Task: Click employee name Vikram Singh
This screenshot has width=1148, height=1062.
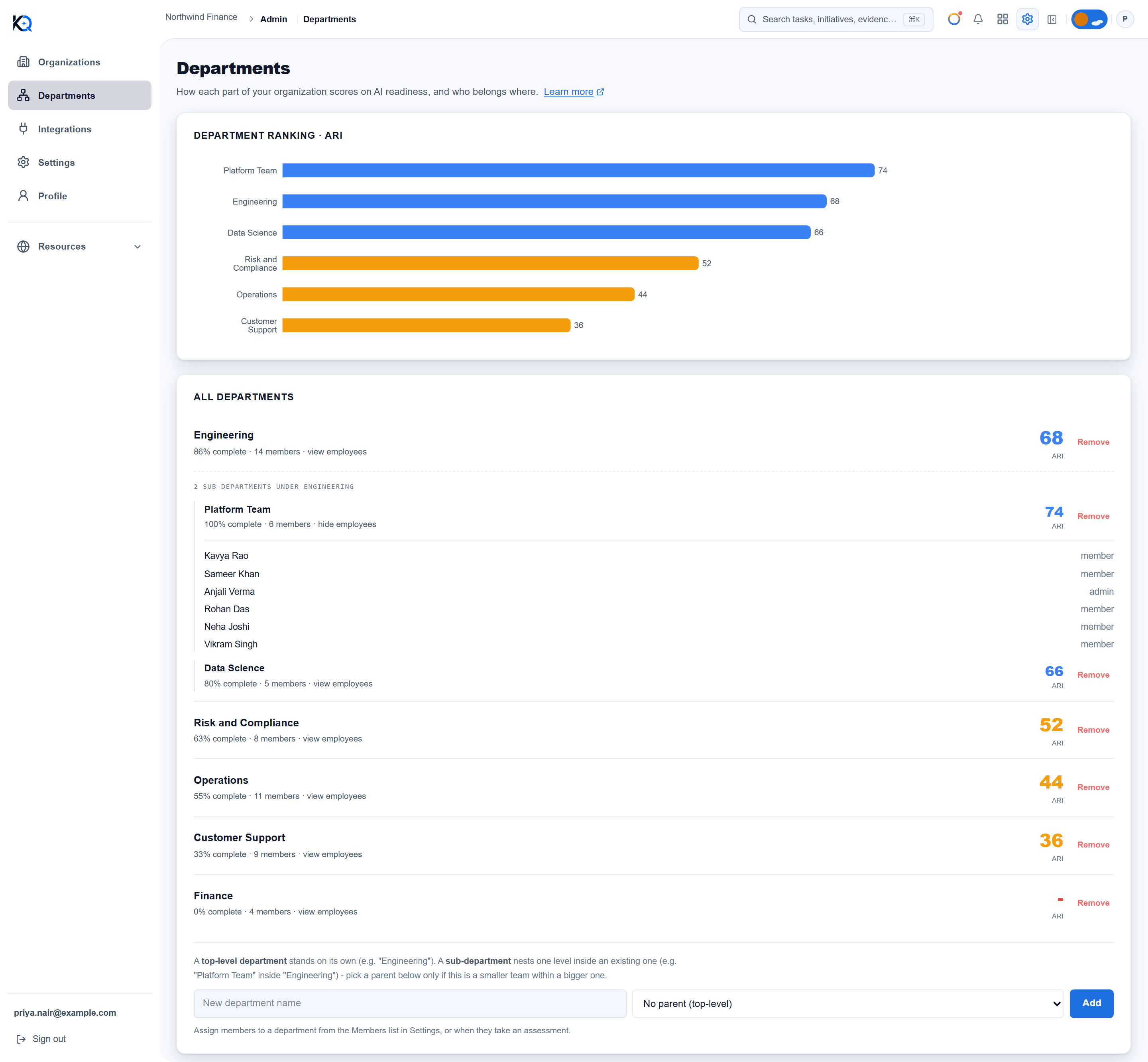Action: tap(230, 644)
